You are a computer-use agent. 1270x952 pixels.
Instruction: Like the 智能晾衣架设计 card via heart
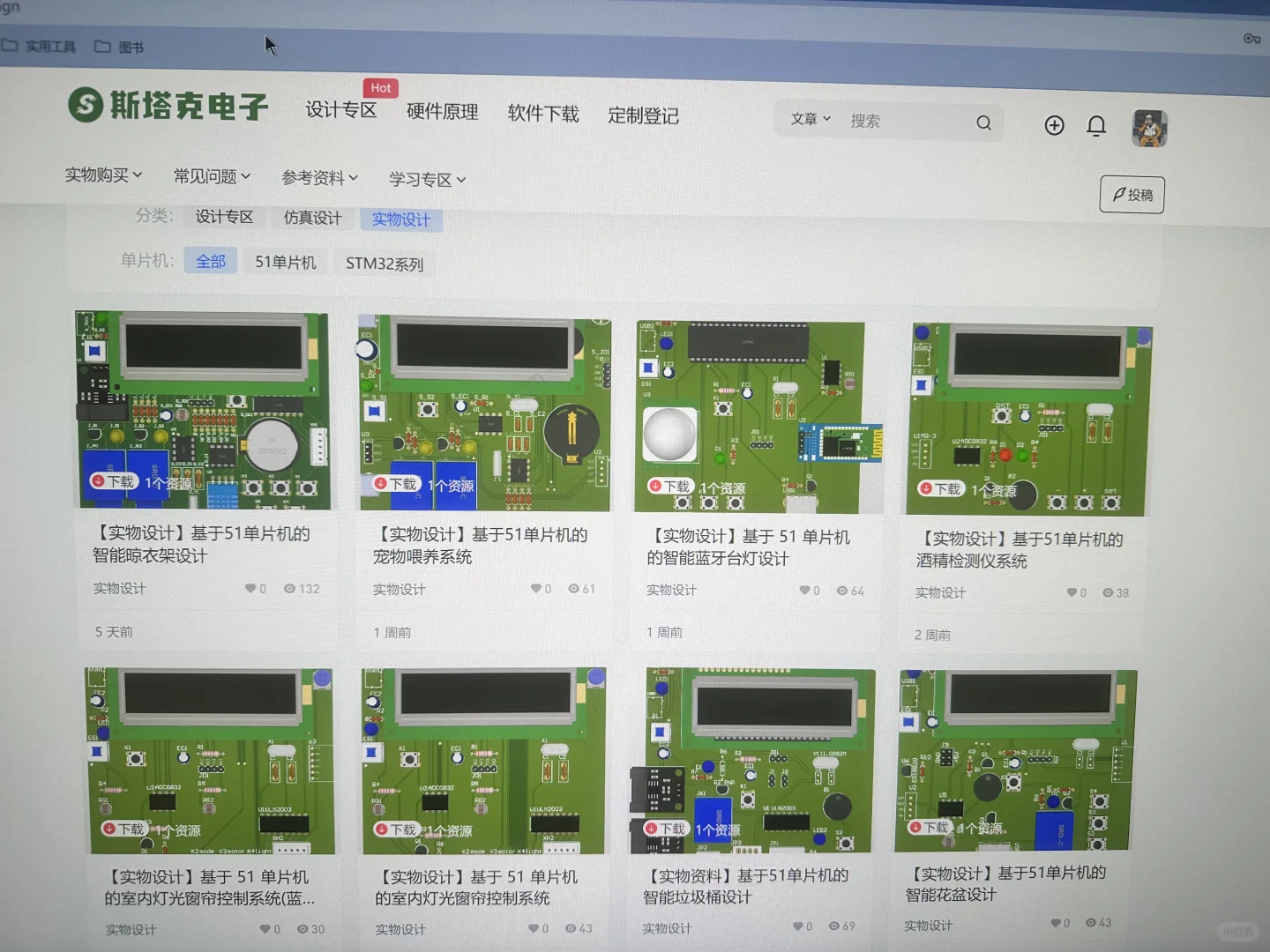pos(250,588)
